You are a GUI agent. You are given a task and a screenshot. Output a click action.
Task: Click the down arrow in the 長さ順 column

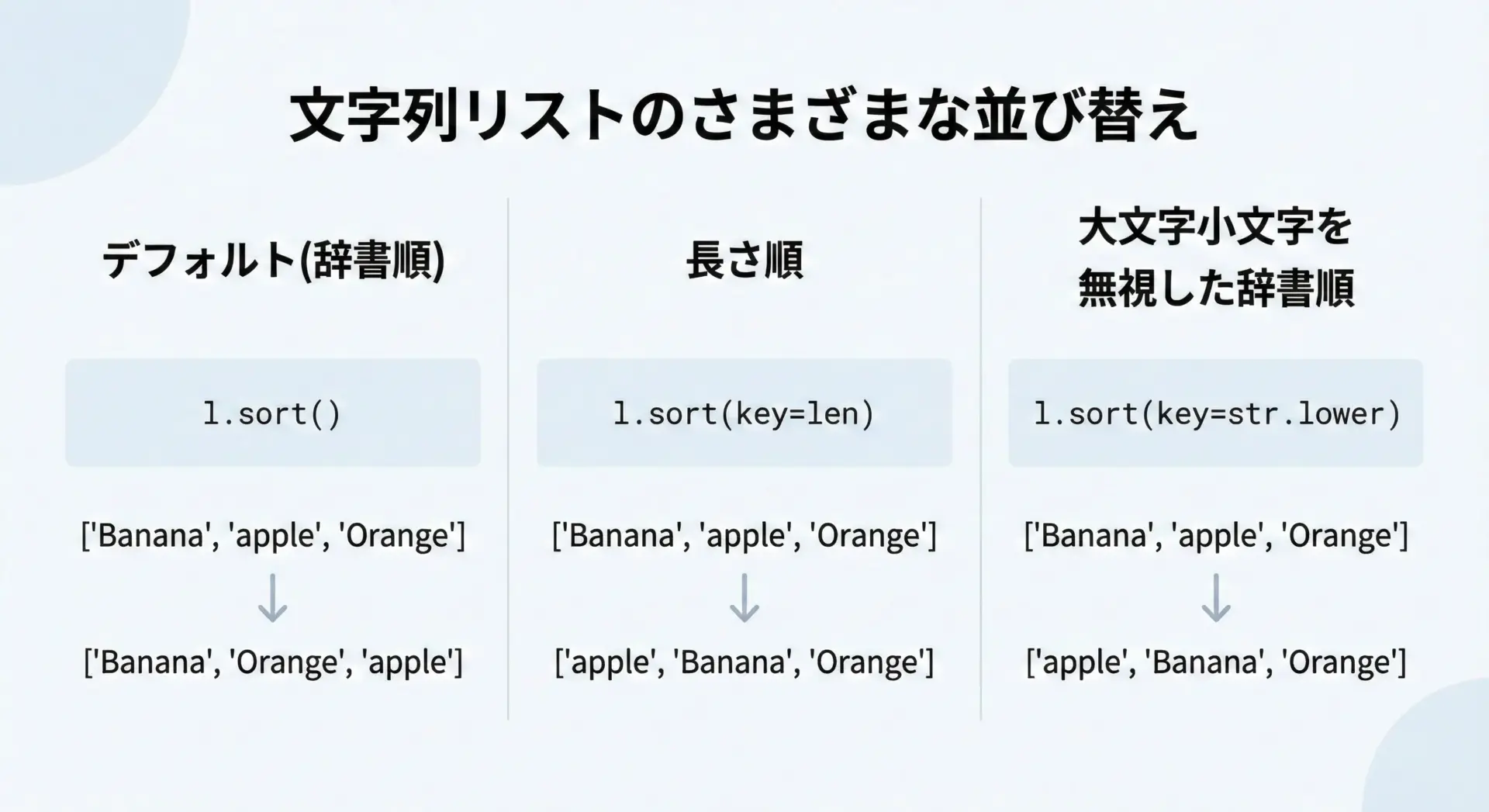pyautogui.click(x=744, y=598)
